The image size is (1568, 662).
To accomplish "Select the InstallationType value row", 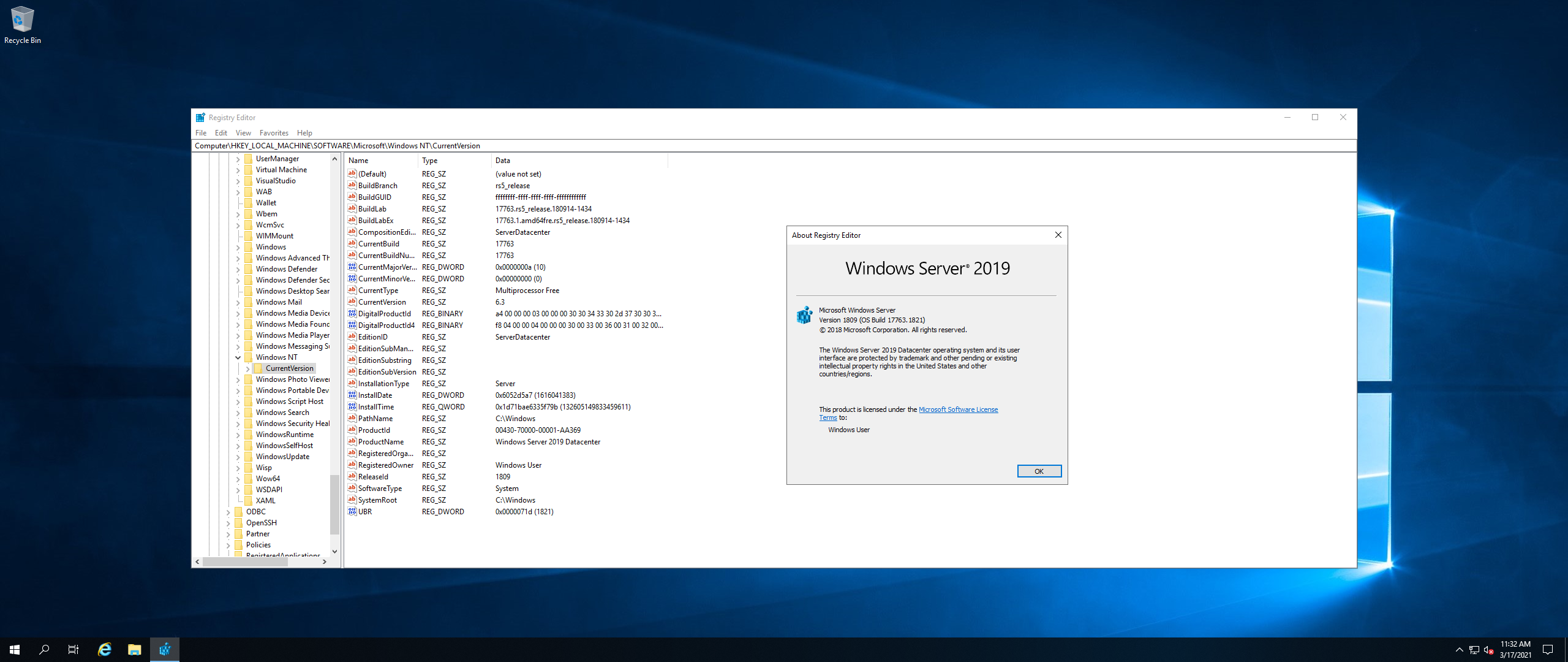I will point(507,383).
